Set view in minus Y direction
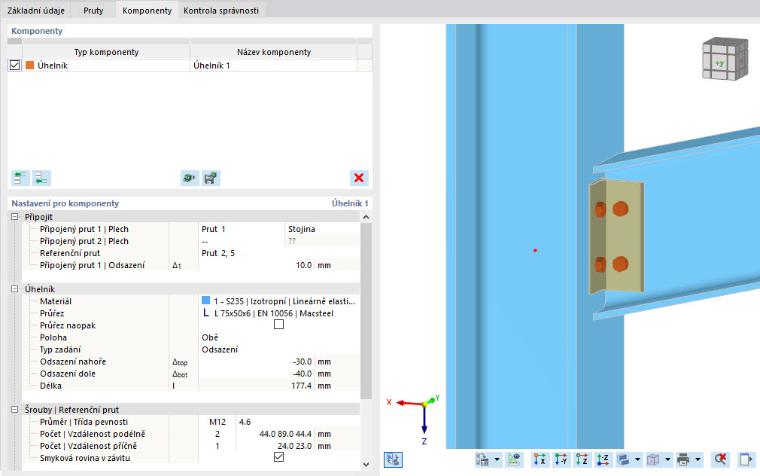The image size is (760, 476). coord(561,460)
